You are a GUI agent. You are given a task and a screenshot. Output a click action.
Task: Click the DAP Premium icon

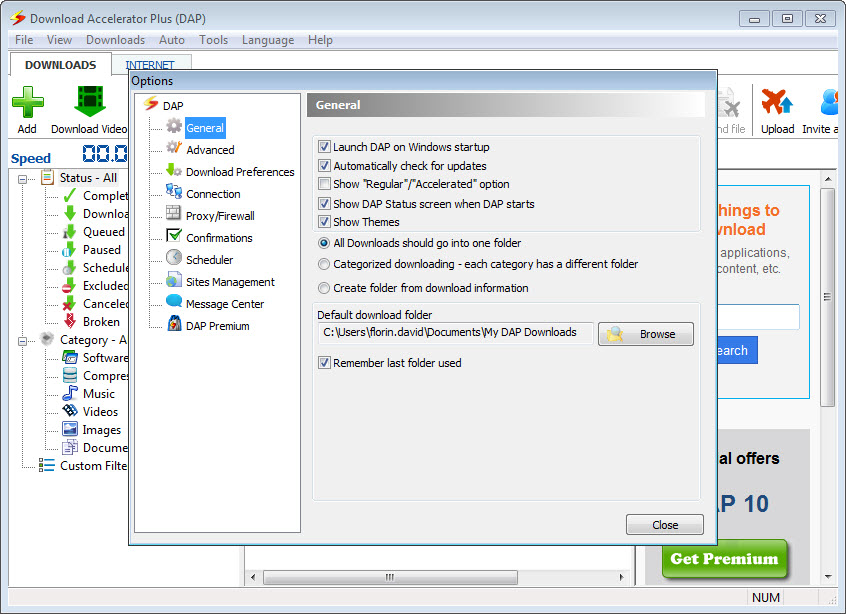174,323
